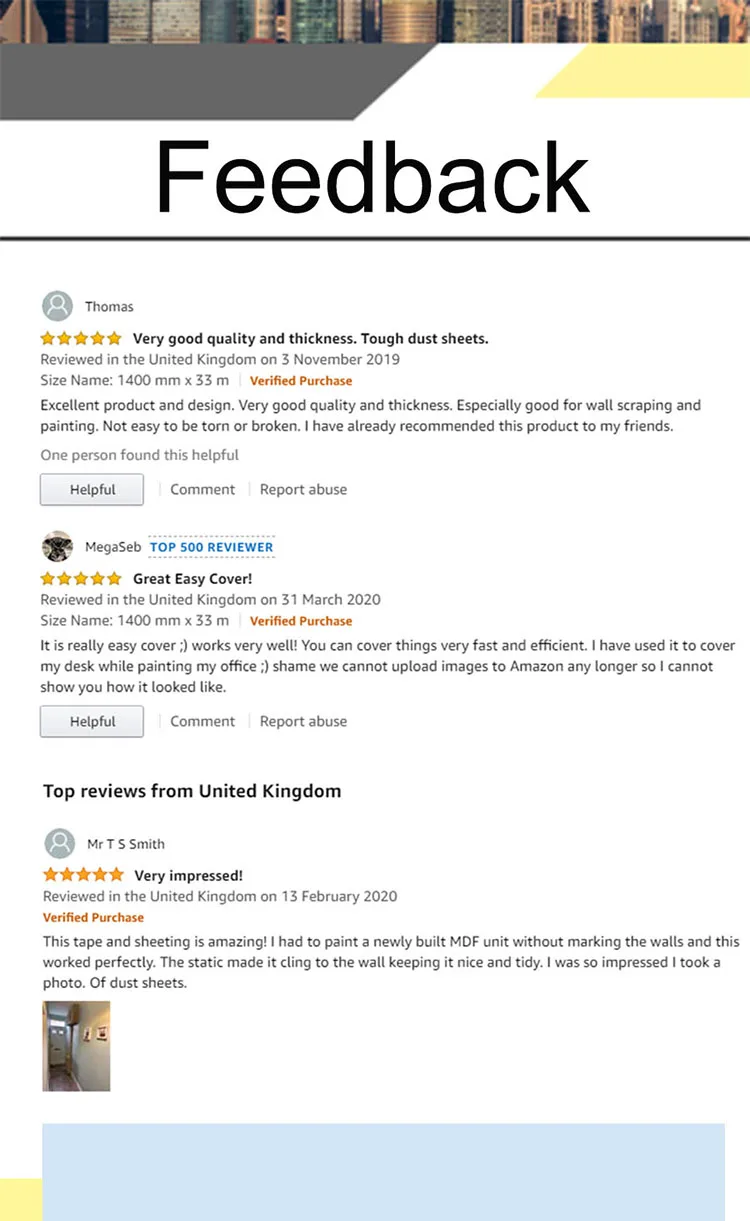Open the TOP 500 REVIEWER badge
The height and width of the screenshot is (1221, 750).
click(x=211, y=547)
